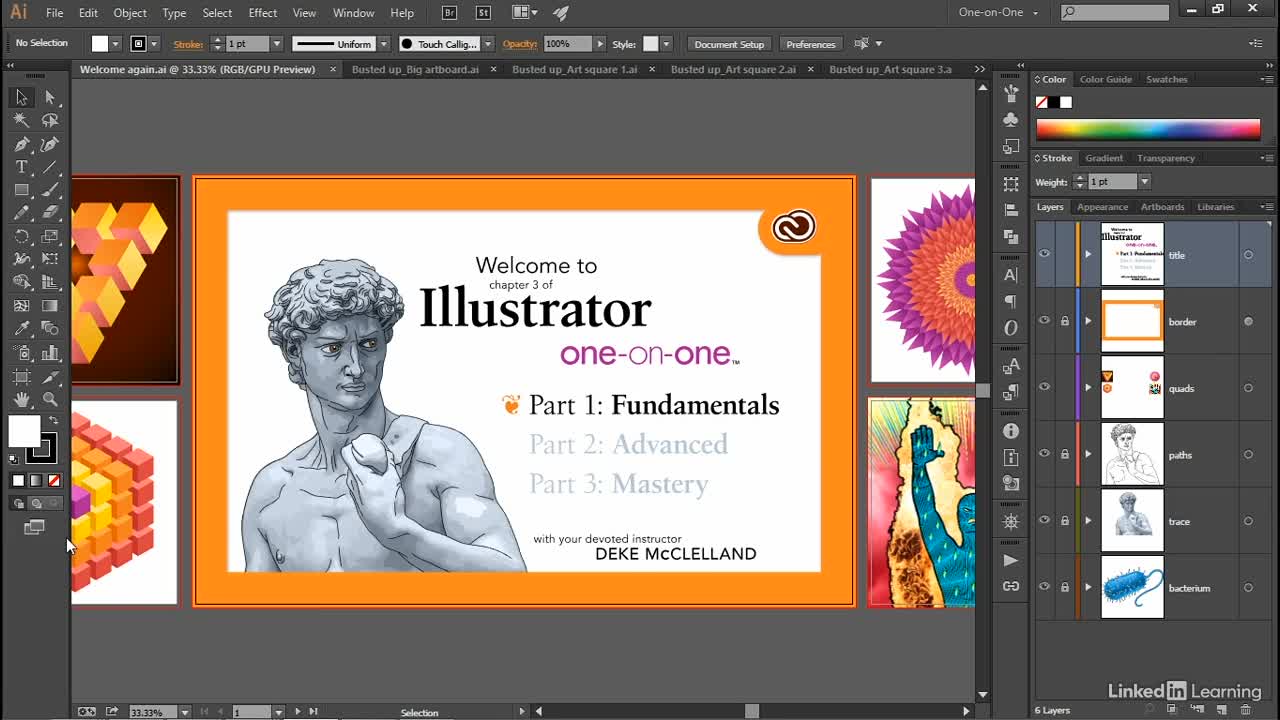Image resolution: width=1280 pixels, height=720 pixels.
Task: Select the Eraser tool
Action: click(50, 213)
